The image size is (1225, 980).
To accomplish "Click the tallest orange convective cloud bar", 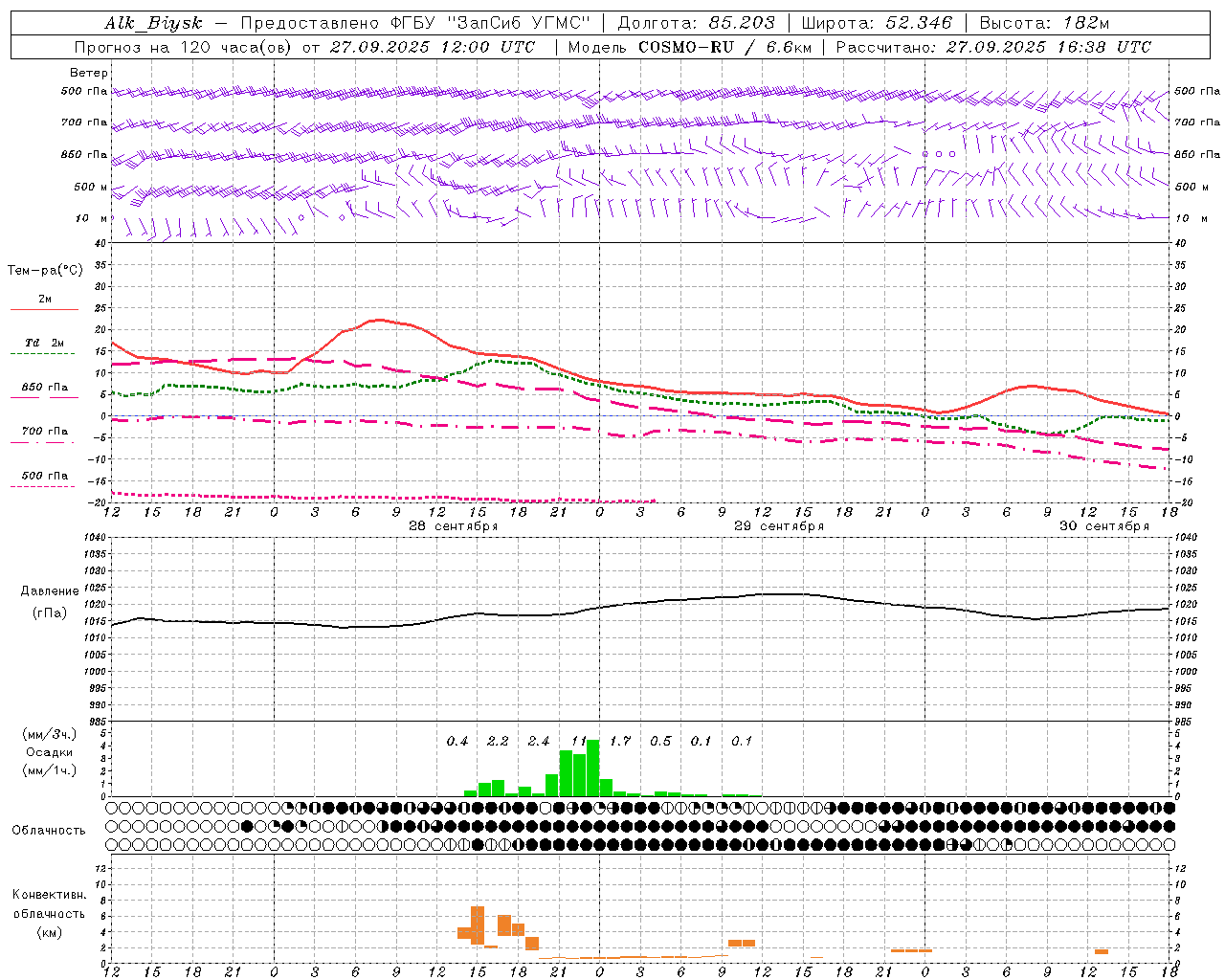I will [478, 925].
